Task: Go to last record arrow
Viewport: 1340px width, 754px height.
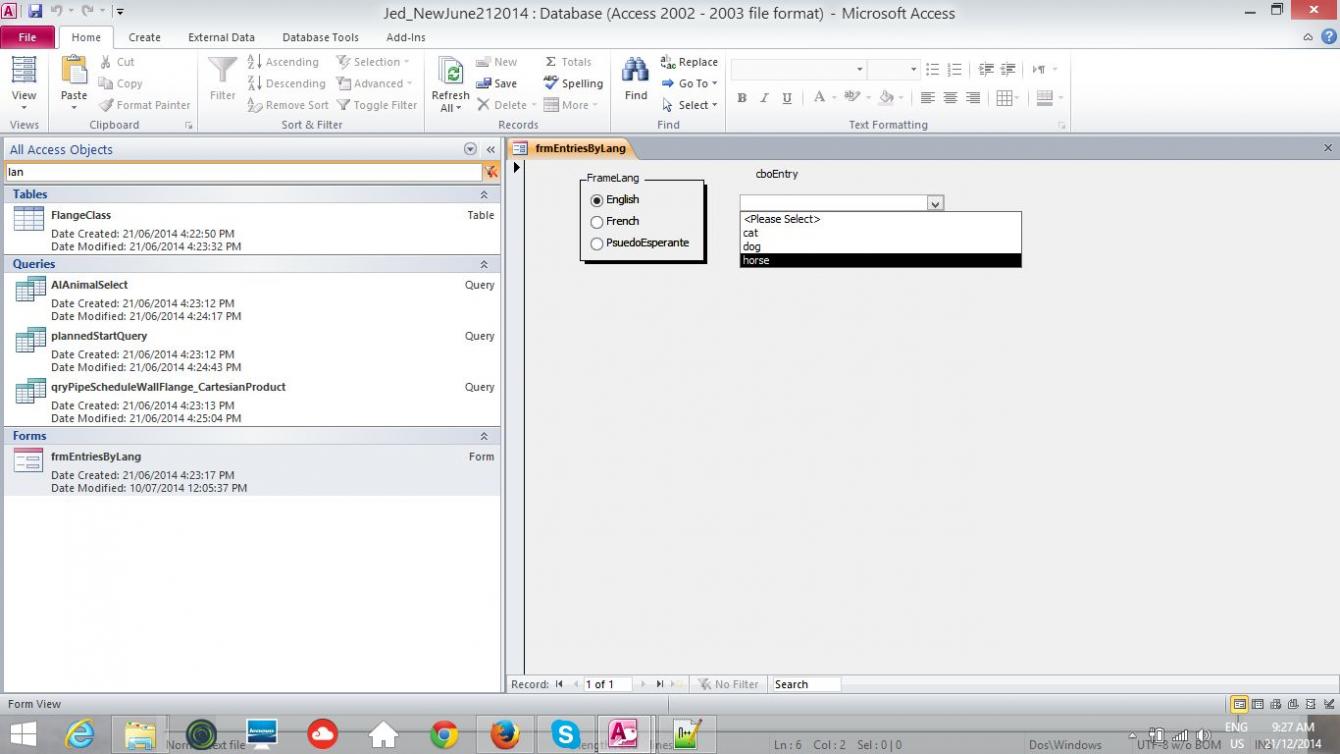Action: click(660, 685)
